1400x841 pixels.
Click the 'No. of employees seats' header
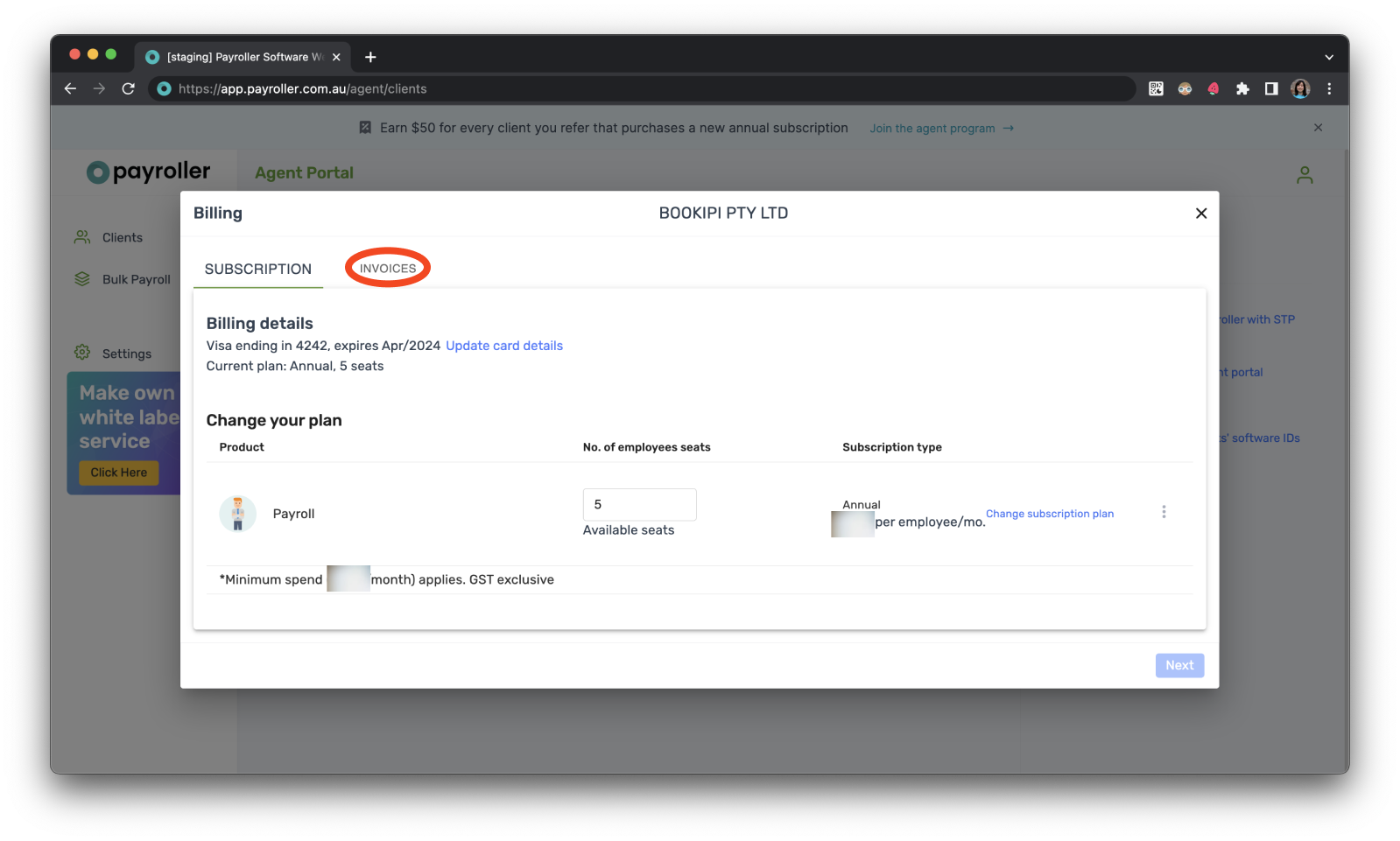pos(647,447)
